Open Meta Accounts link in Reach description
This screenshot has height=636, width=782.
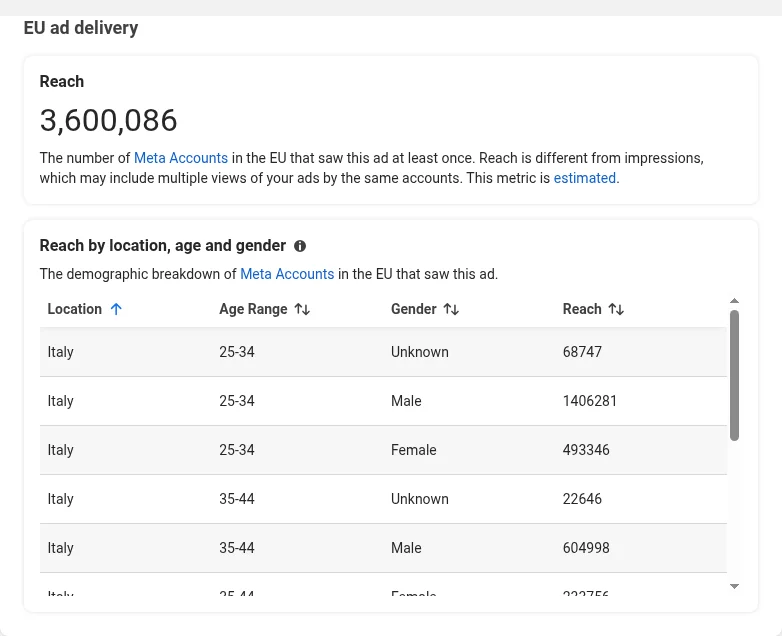[x=181, y=158]
